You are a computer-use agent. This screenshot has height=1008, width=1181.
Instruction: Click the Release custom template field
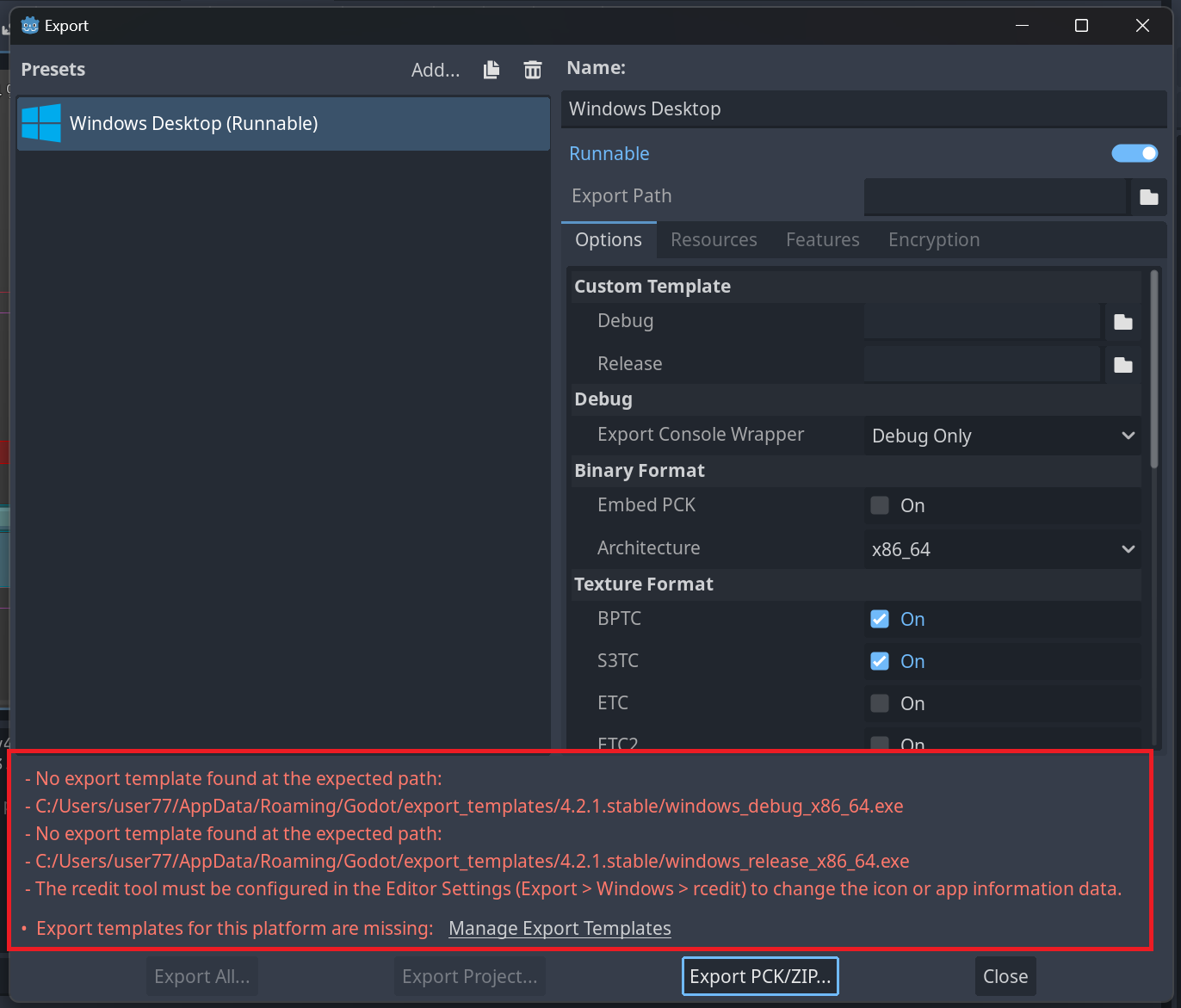point(982,365)
